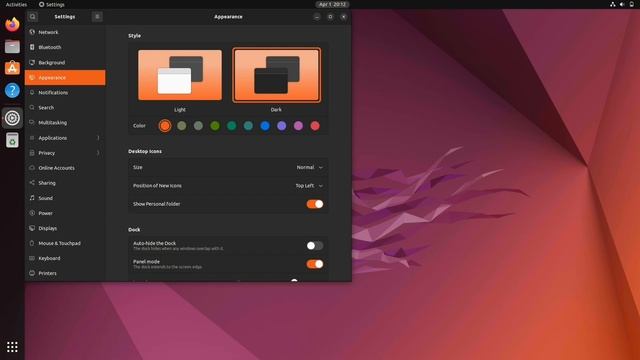Open Firefox from the dock
The width and height of the screenshot is (640, 360).
(12, 24)
